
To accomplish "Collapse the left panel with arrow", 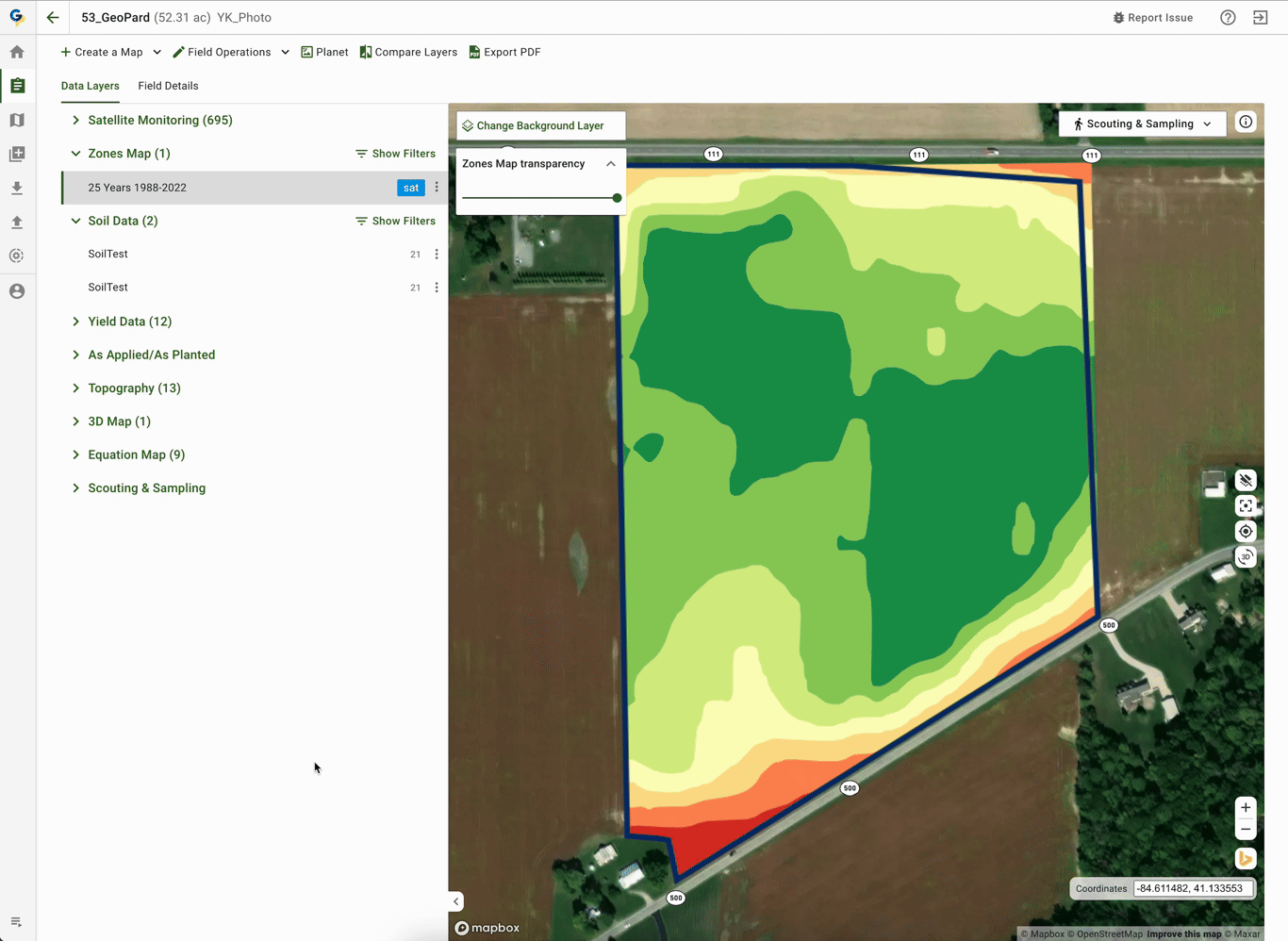I will coord(456,901).
